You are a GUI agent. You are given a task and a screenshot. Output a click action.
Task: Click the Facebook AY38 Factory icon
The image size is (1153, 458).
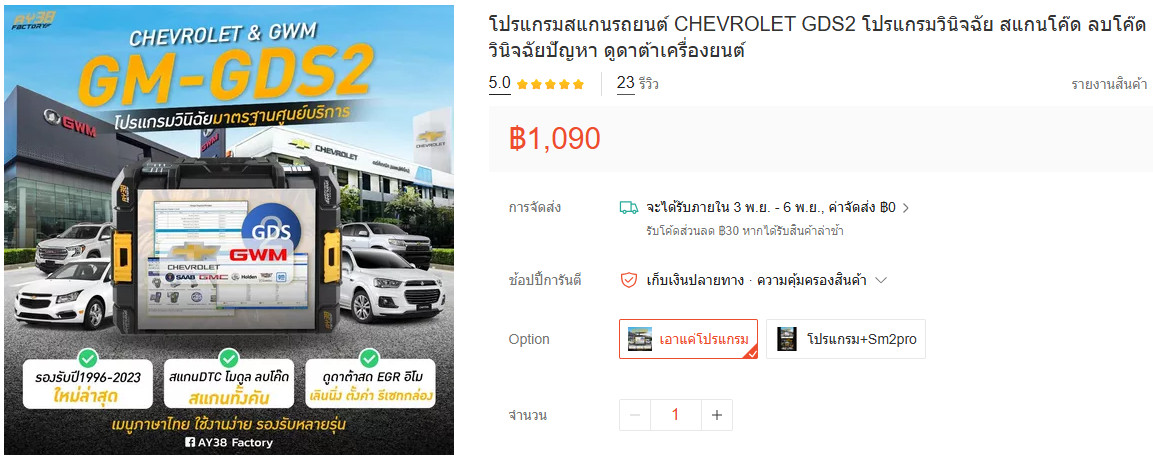click(x=192, y=443)
